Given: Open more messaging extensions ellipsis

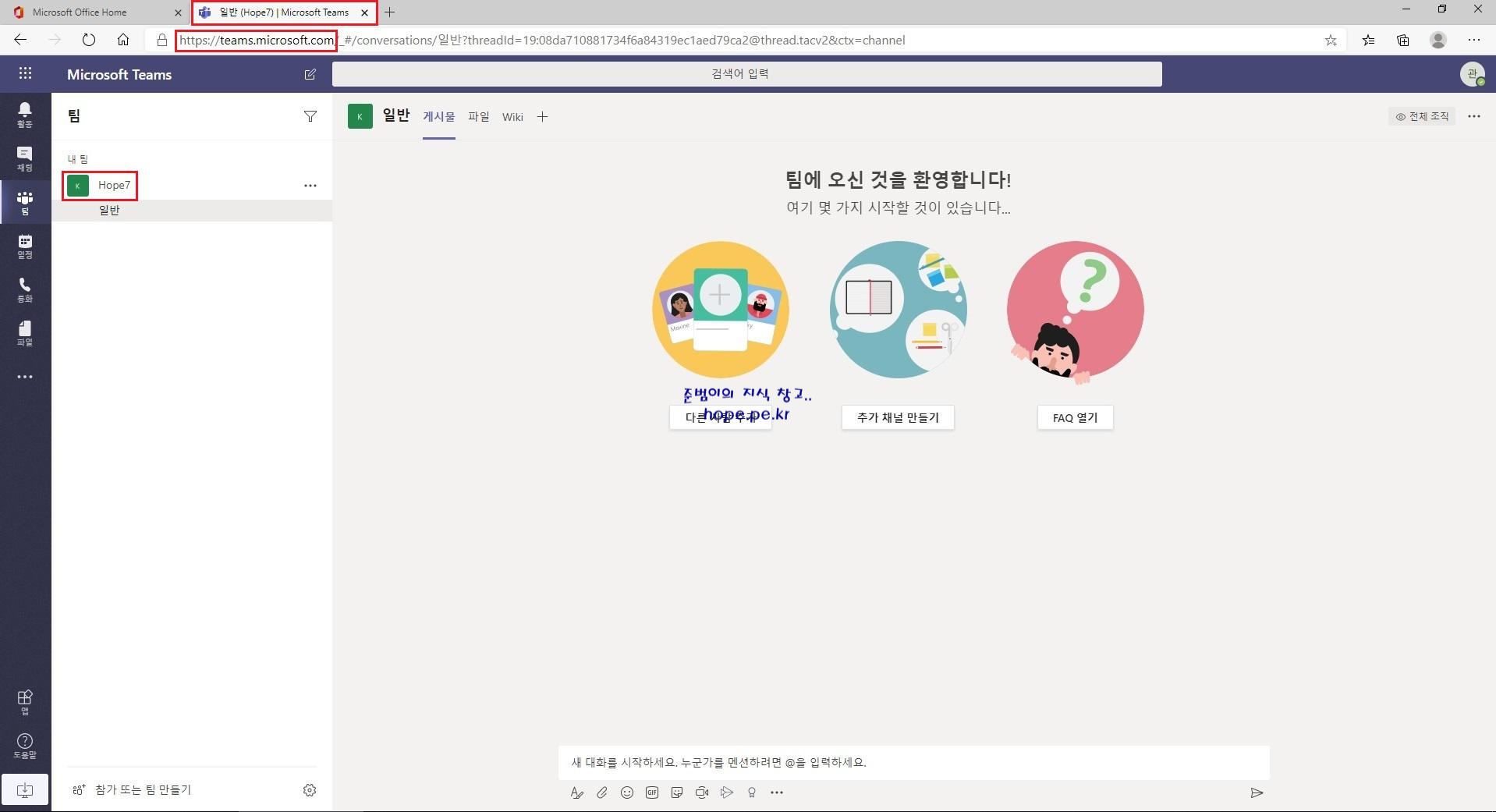Looking at the screenshot, I should 777,792.
